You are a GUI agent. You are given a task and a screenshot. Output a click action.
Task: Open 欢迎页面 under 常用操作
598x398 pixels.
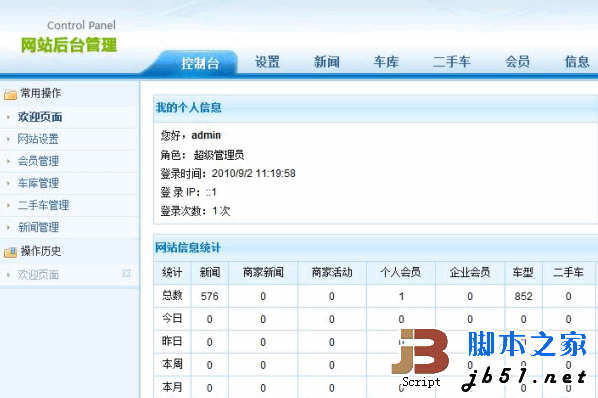click(x=40, y=117)
